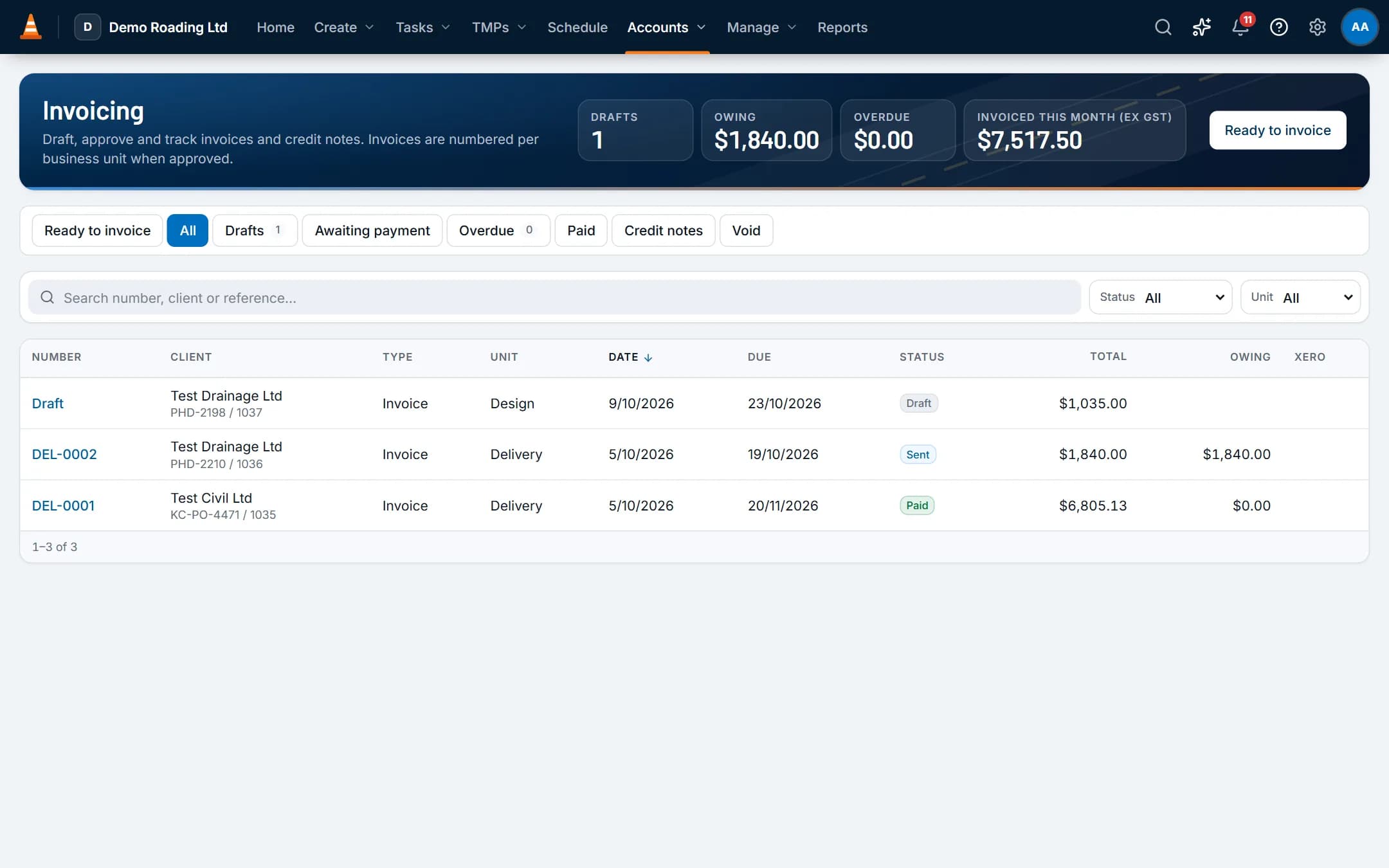Open invoice DEL-0001
Image resolution: width=1389 pixels, height=868 pixels.
click(63, 505)
